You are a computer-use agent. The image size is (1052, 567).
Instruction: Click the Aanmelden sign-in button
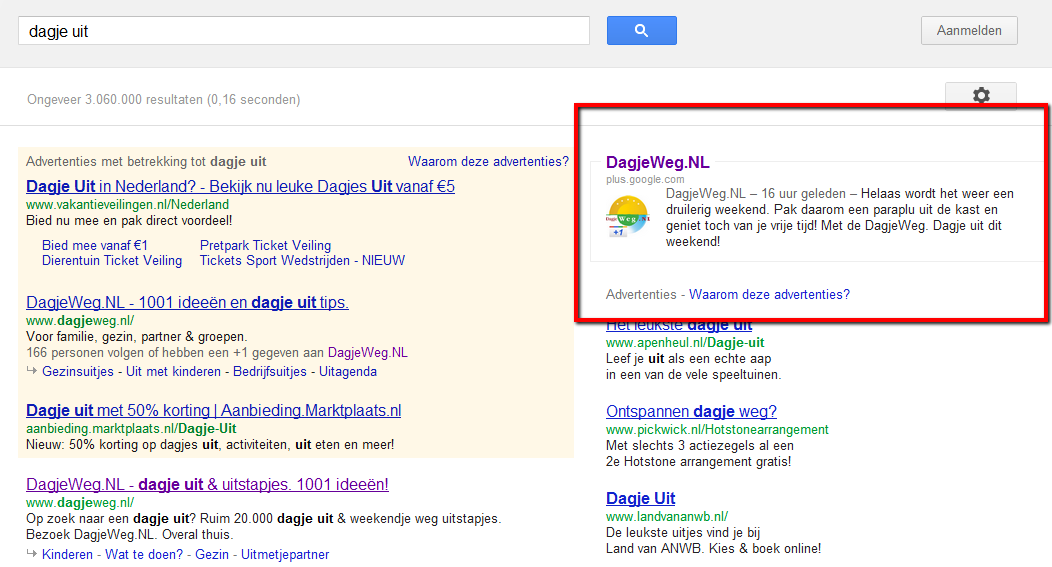969,31
